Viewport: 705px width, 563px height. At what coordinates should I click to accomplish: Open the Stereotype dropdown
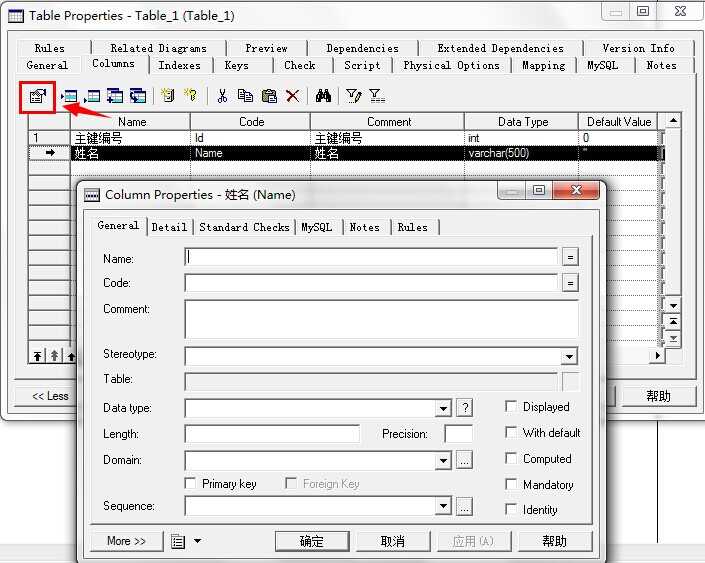569,357
